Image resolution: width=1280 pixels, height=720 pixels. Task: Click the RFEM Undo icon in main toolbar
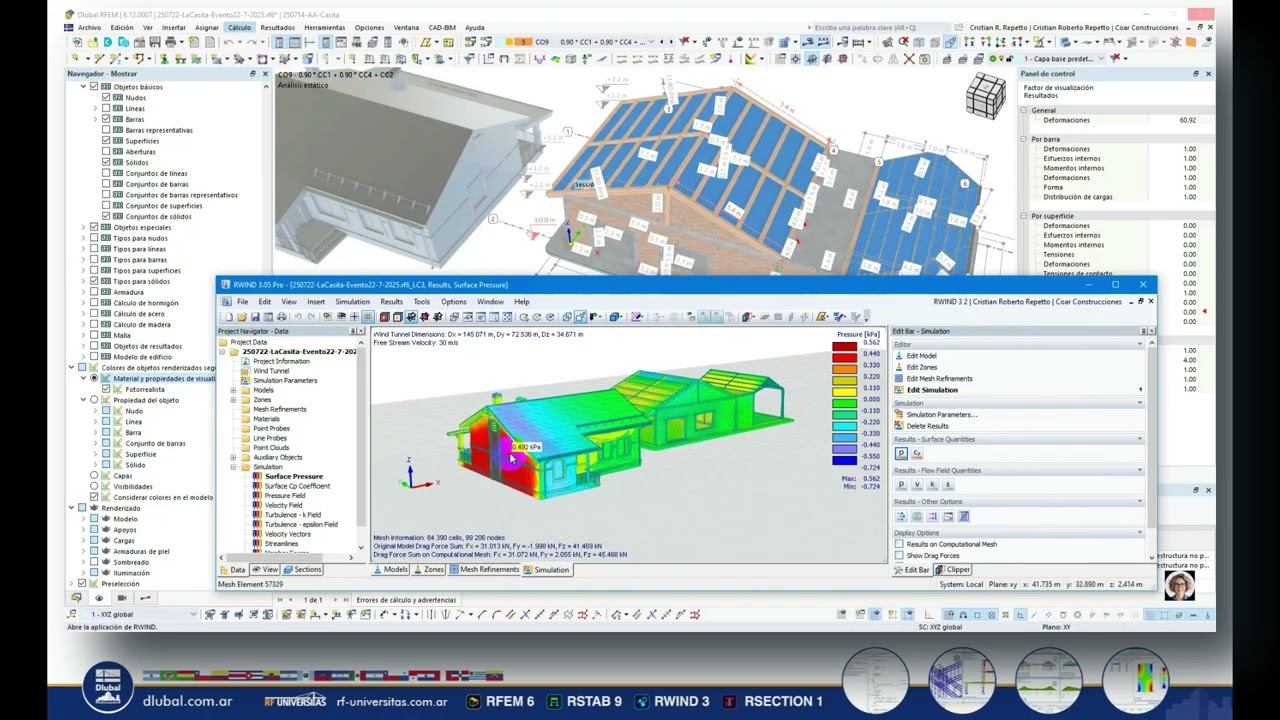tap(229, 42)
